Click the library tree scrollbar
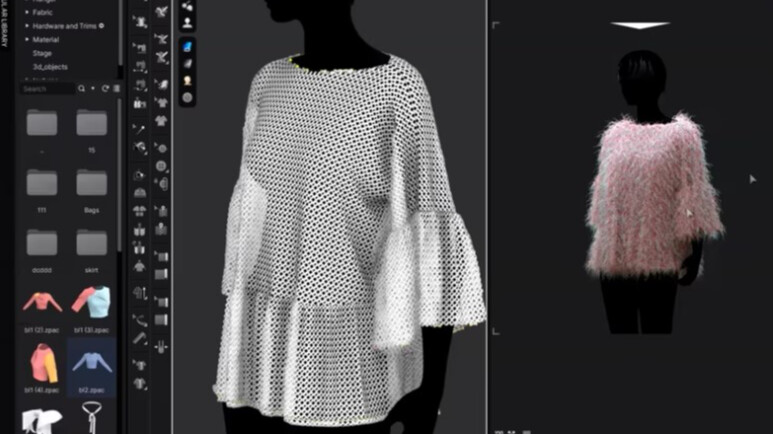Screen dimensions: 773x434 [120, 35]
